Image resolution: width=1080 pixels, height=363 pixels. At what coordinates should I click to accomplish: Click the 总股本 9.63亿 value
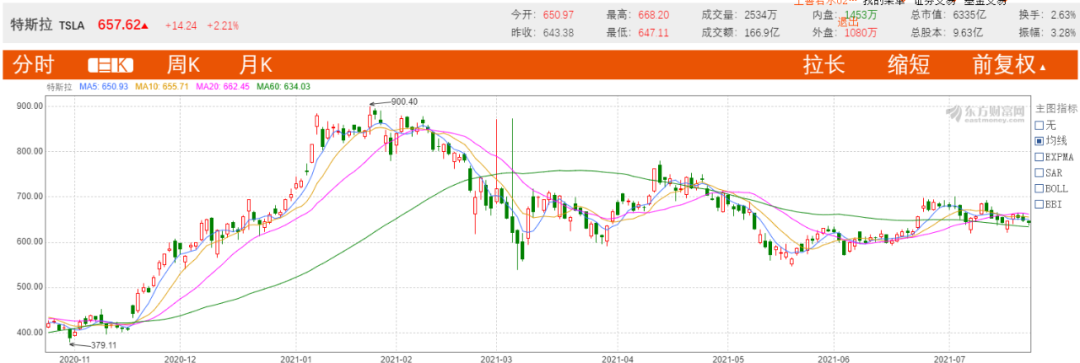coord(968,32)
